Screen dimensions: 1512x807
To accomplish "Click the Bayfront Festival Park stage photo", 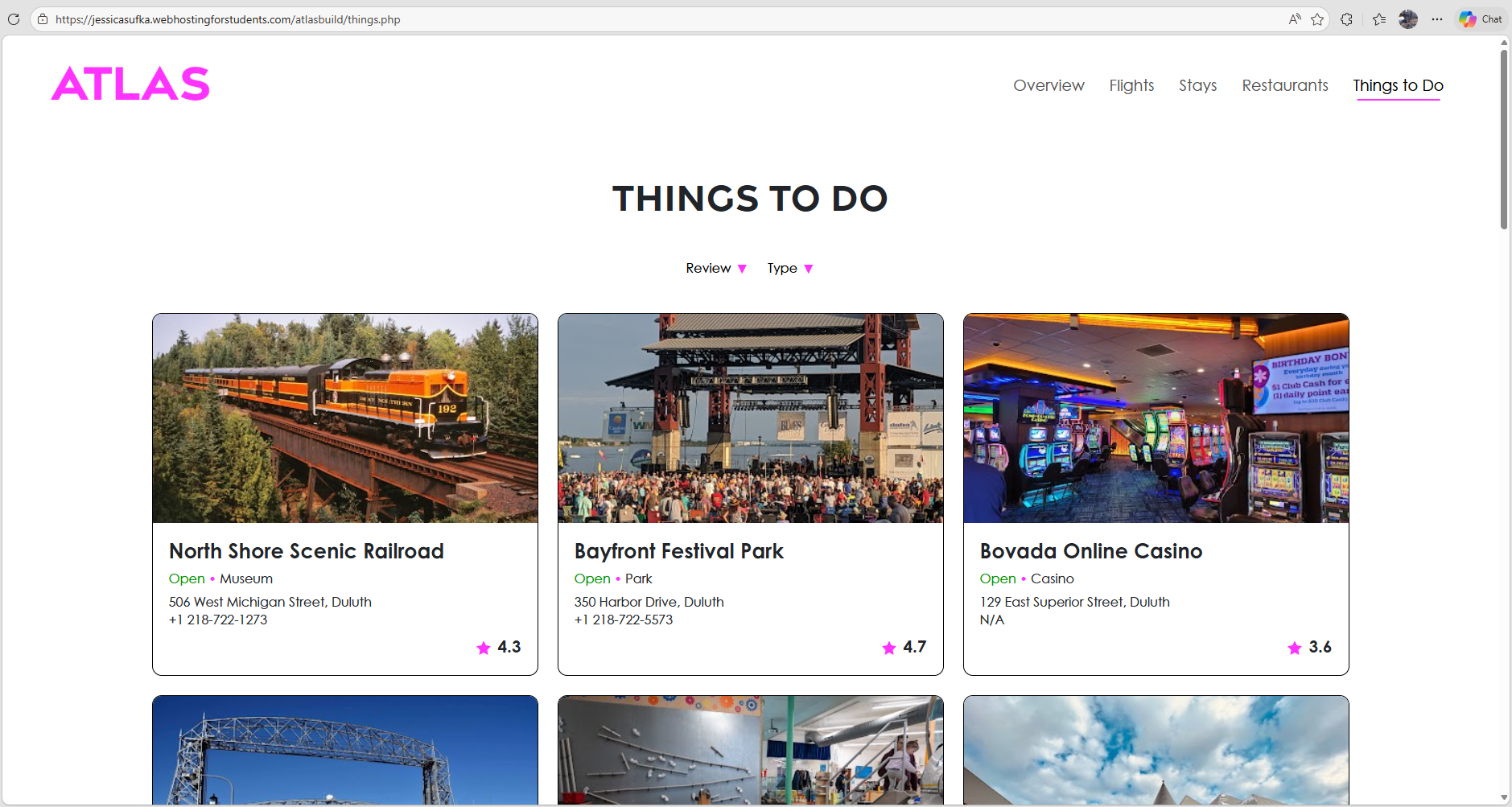I will tap(751, 418).
